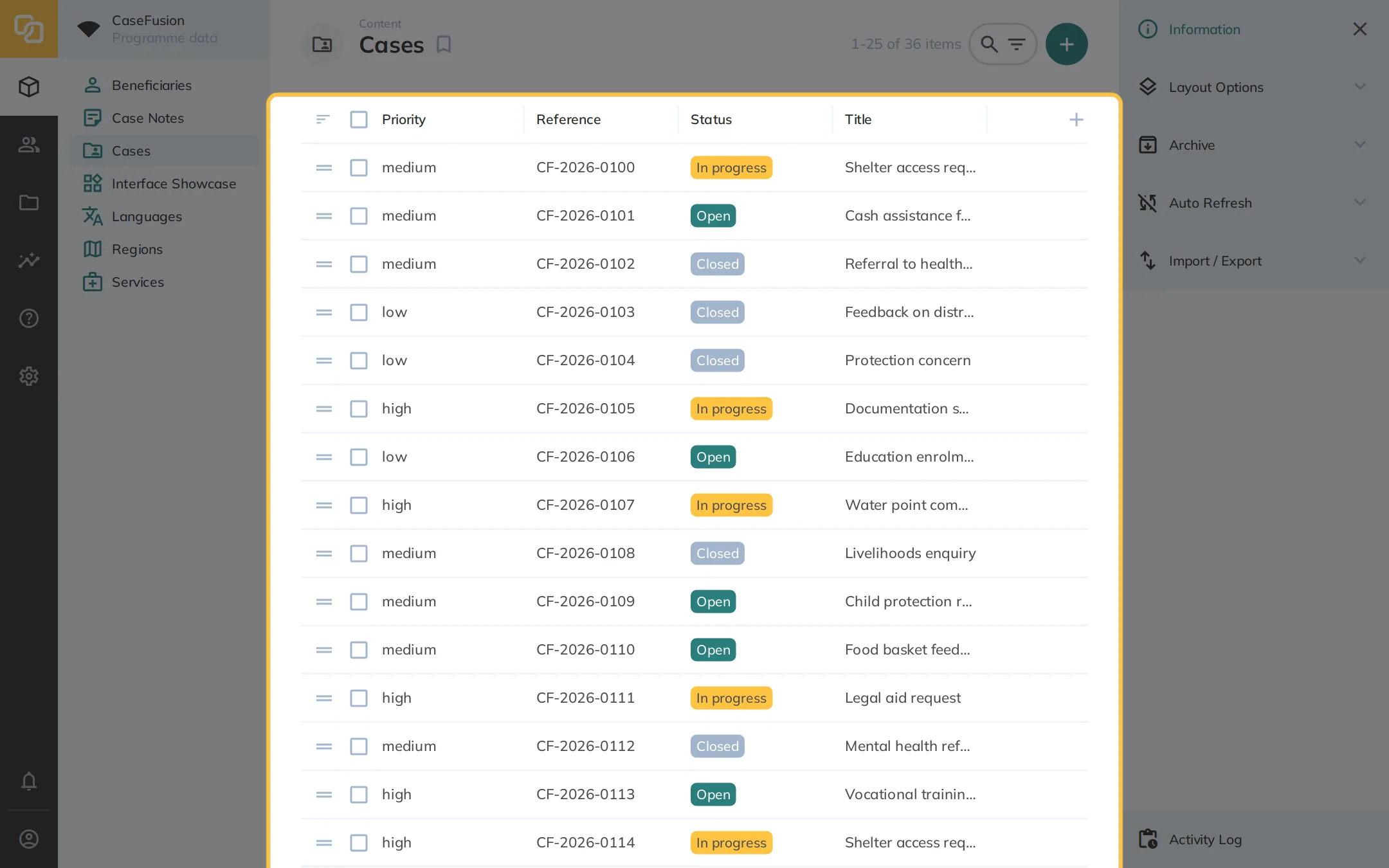Open the settings gear icon in sidebar
The height and width of the screenshot is (868, 1389).
29,376
